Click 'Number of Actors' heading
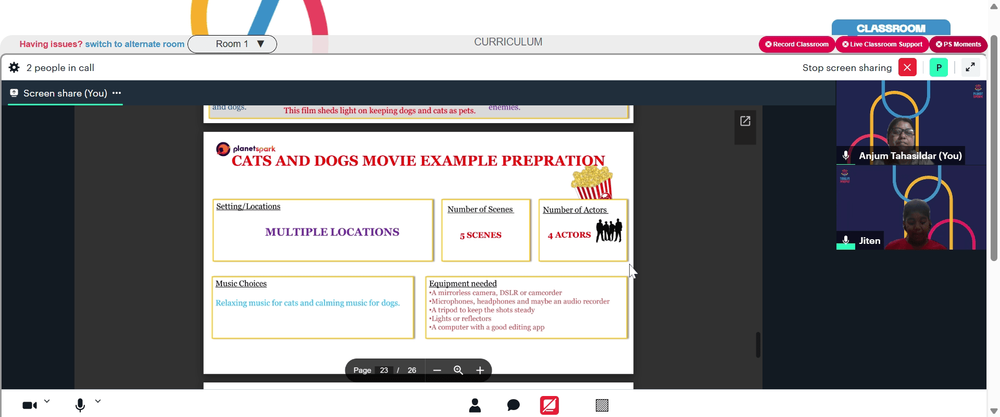The image size is (1000, 417). pos(575,210)
